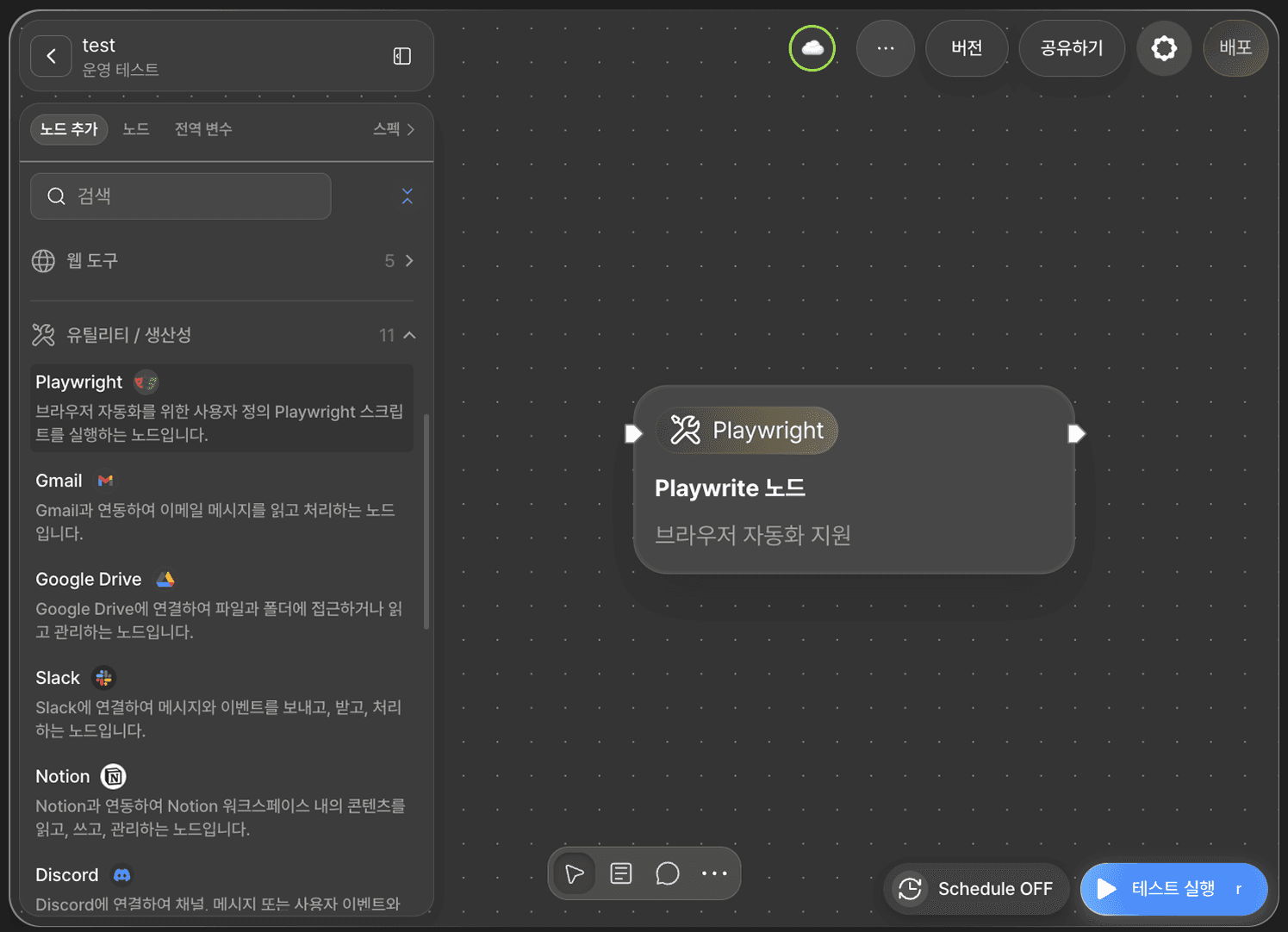1288x932 pixels.
Task: Toggle Schedule OFF button
Action: [976, 889]
